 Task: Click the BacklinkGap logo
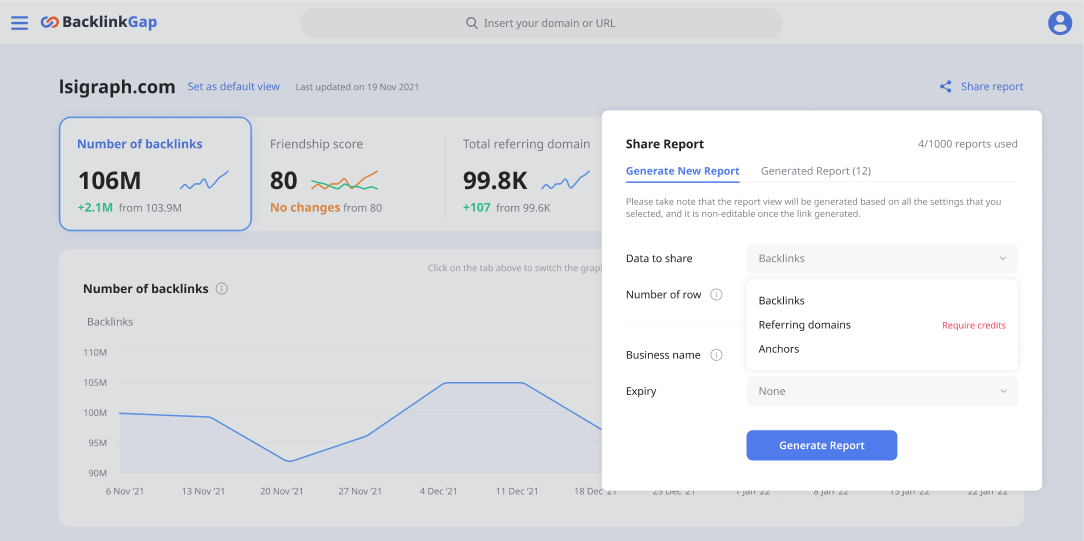point(99,23)
